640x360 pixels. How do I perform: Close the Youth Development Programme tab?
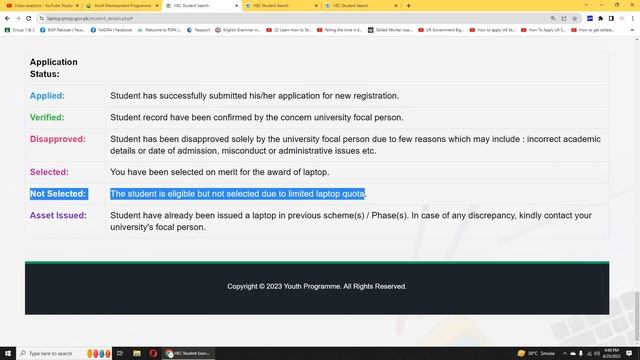[157, 6]
